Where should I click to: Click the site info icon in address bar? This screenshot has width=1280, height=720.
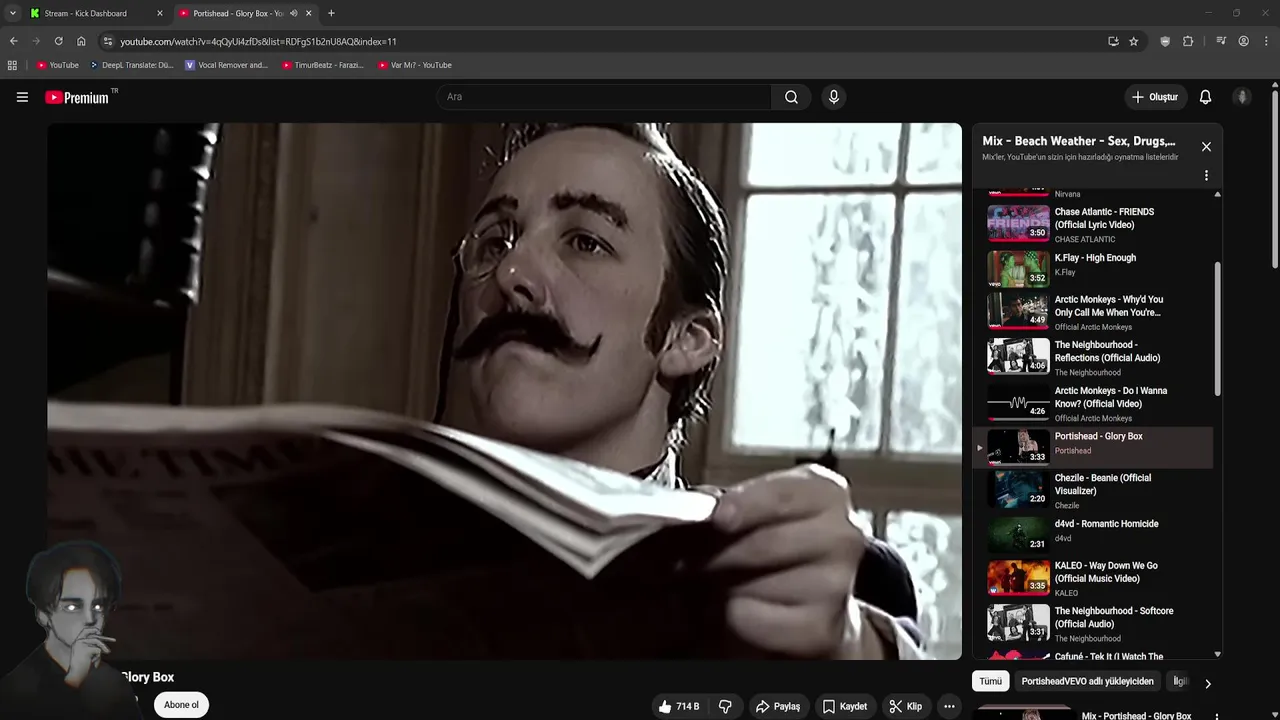(108, 41)
